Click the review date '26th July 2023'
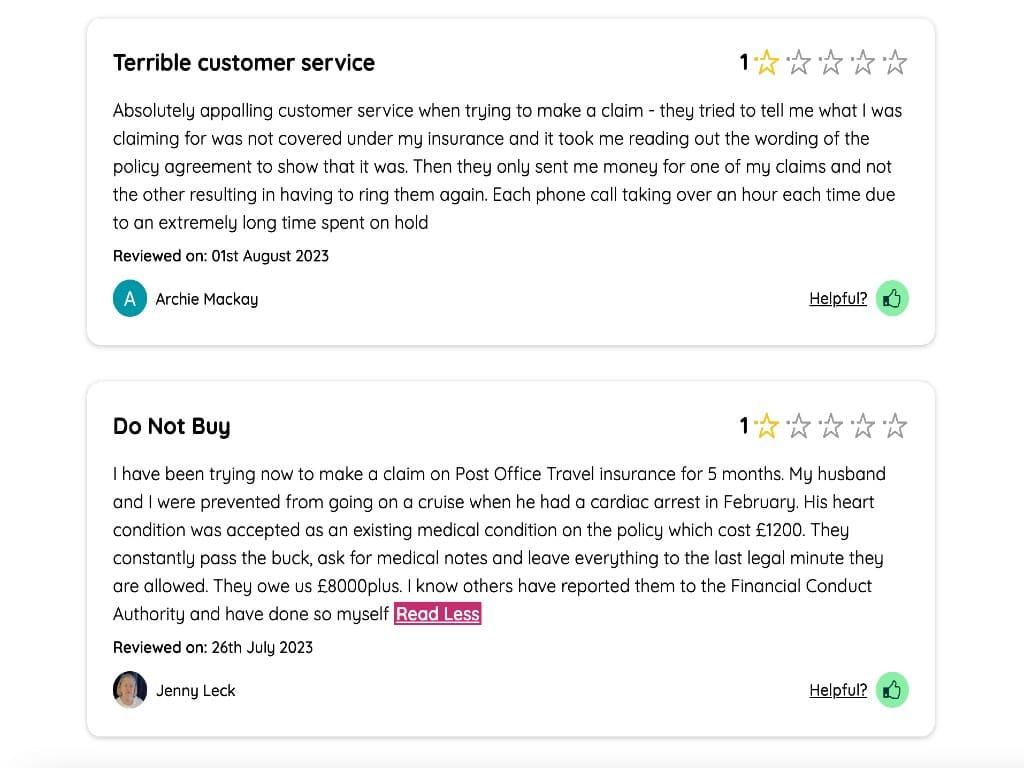Screen dimensions: 1024x768 [262, 647]
